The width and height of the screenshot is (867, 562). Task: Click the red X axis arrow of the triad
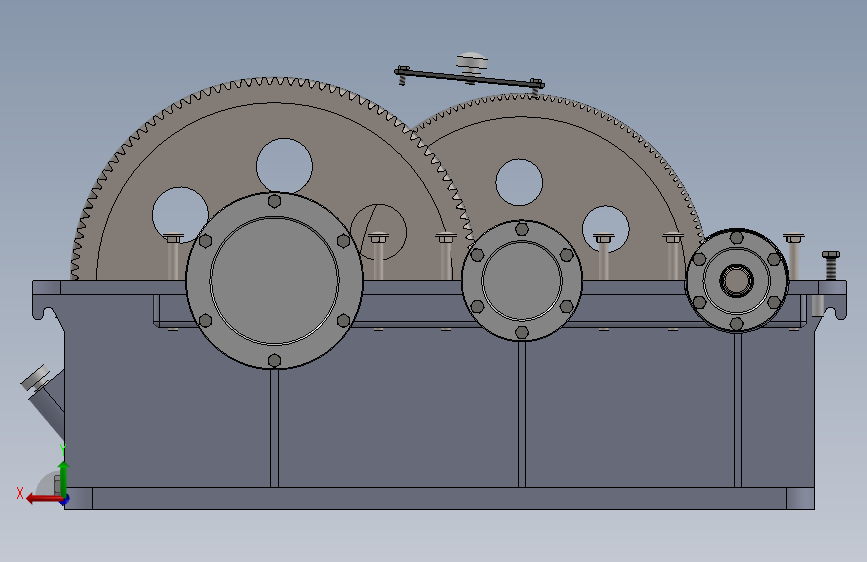point(43,499)
